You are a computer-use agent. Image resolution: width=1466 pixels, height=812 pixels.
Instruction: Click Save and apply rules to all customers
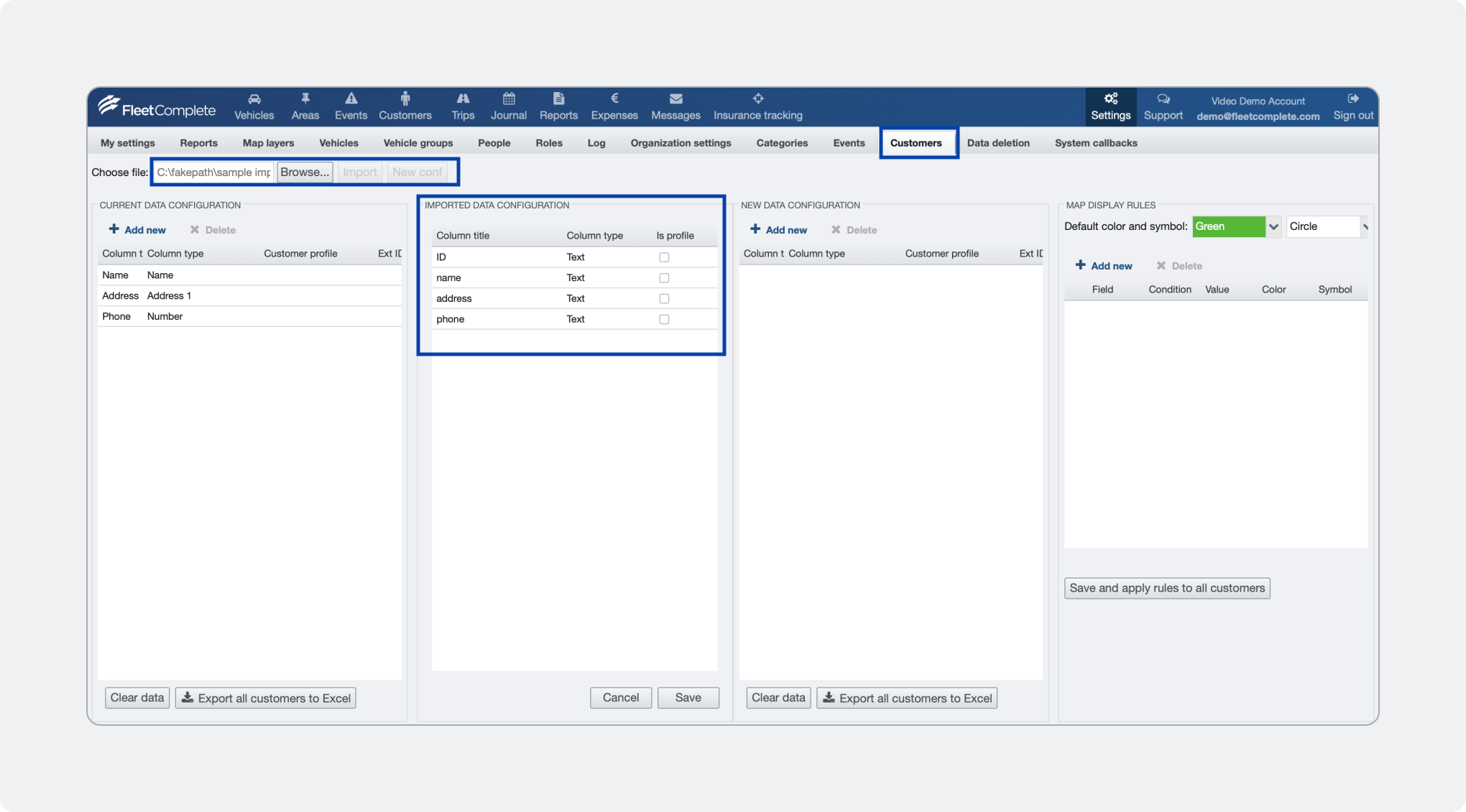(1167, 588)
